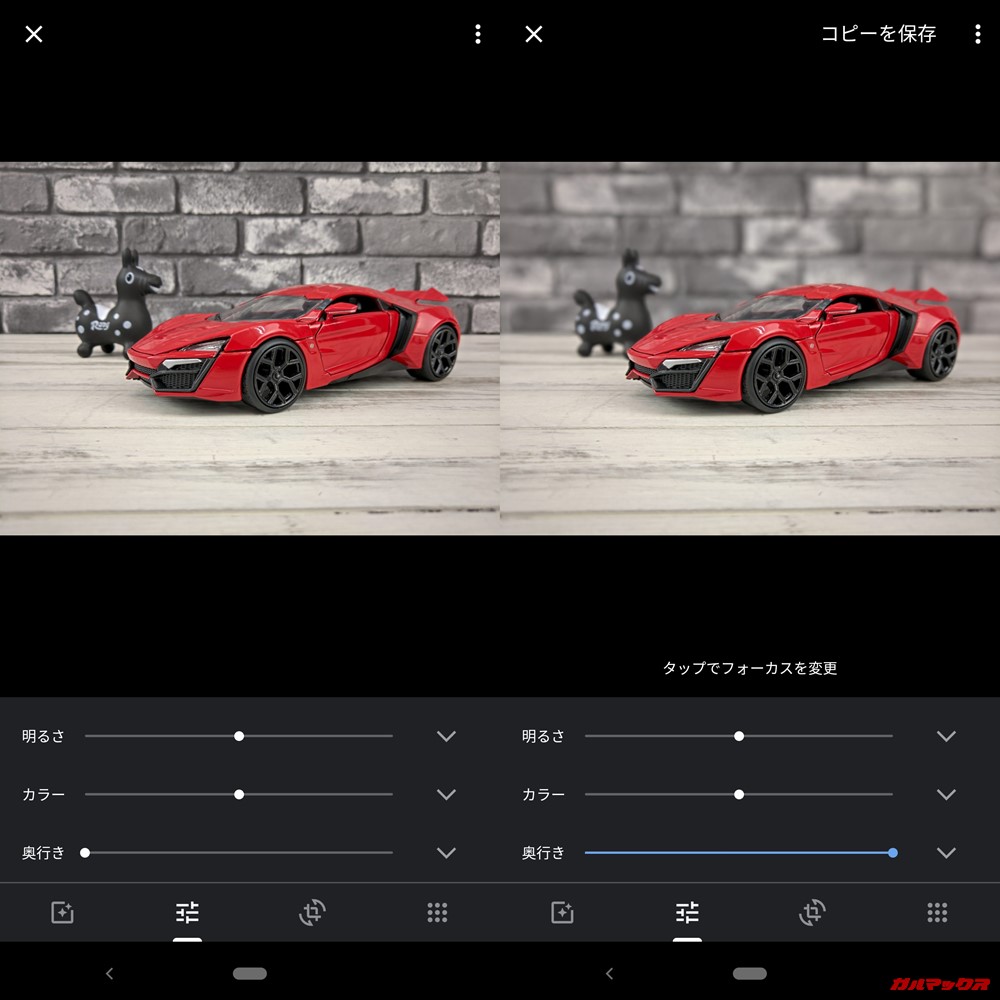Open three-dot menu next to コピーを保存
1000x1000 pixels.
[977, 34]
